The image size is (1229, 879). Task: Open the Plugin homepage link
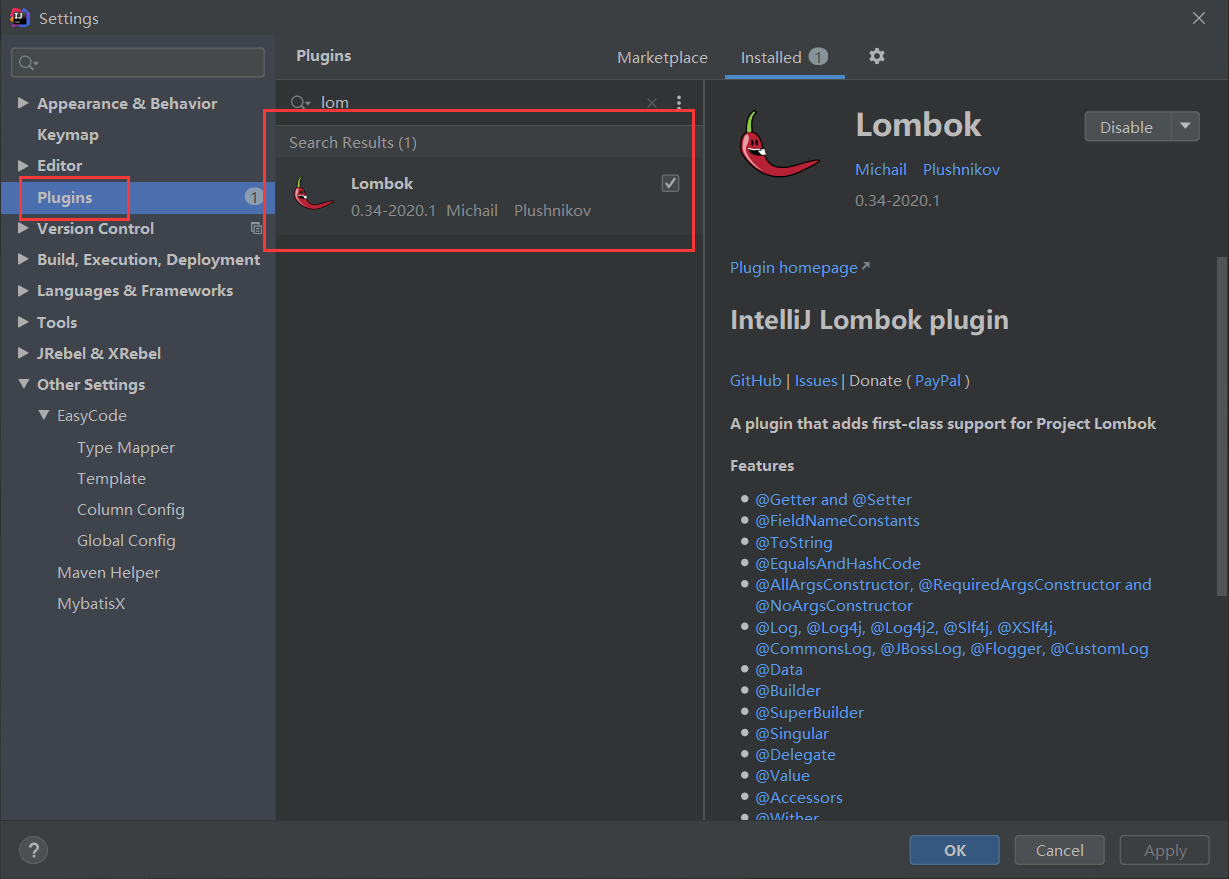click(x=799, y=267)
